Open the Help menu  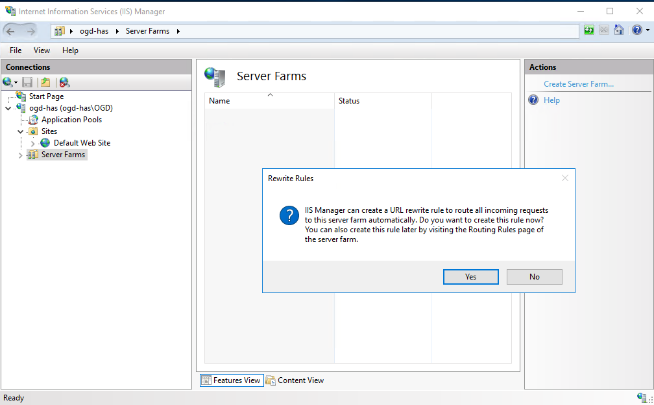70,50
